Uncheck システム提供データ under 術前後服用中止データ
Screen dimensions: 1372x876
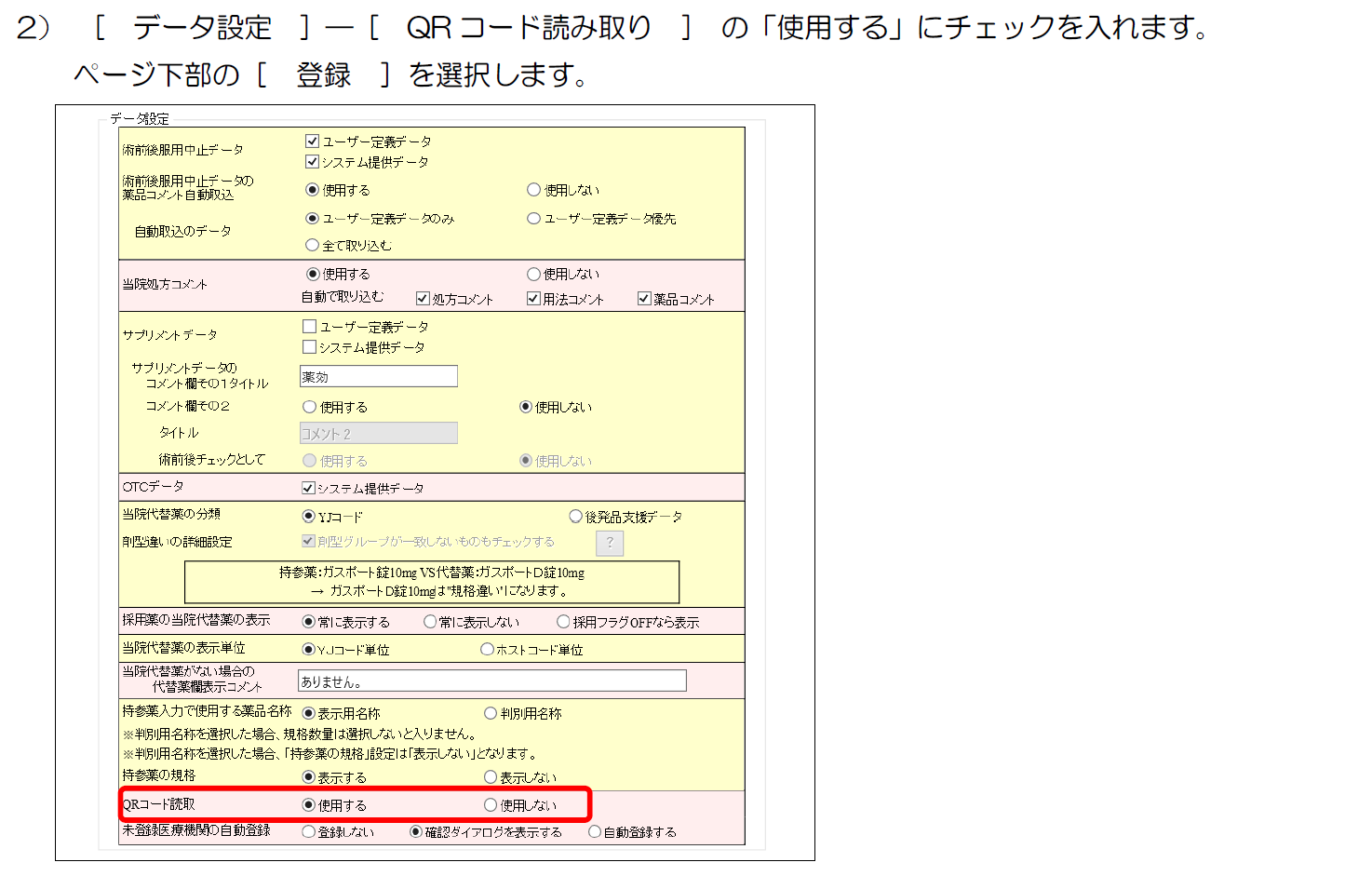[313, 162]
